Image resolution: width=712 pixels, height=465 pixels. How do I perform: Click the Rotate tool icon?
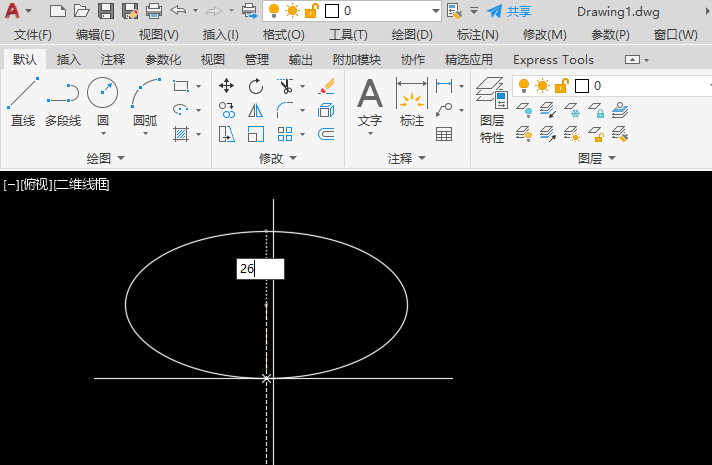[256, 86]
